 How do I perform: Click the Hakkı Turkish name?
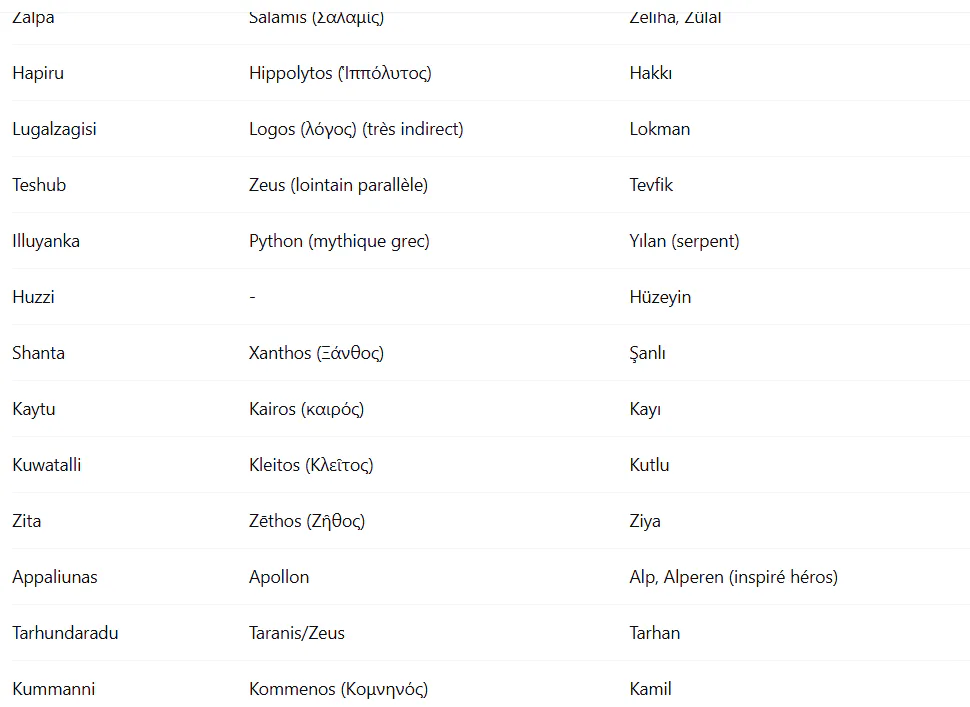[x=650, y=73]
